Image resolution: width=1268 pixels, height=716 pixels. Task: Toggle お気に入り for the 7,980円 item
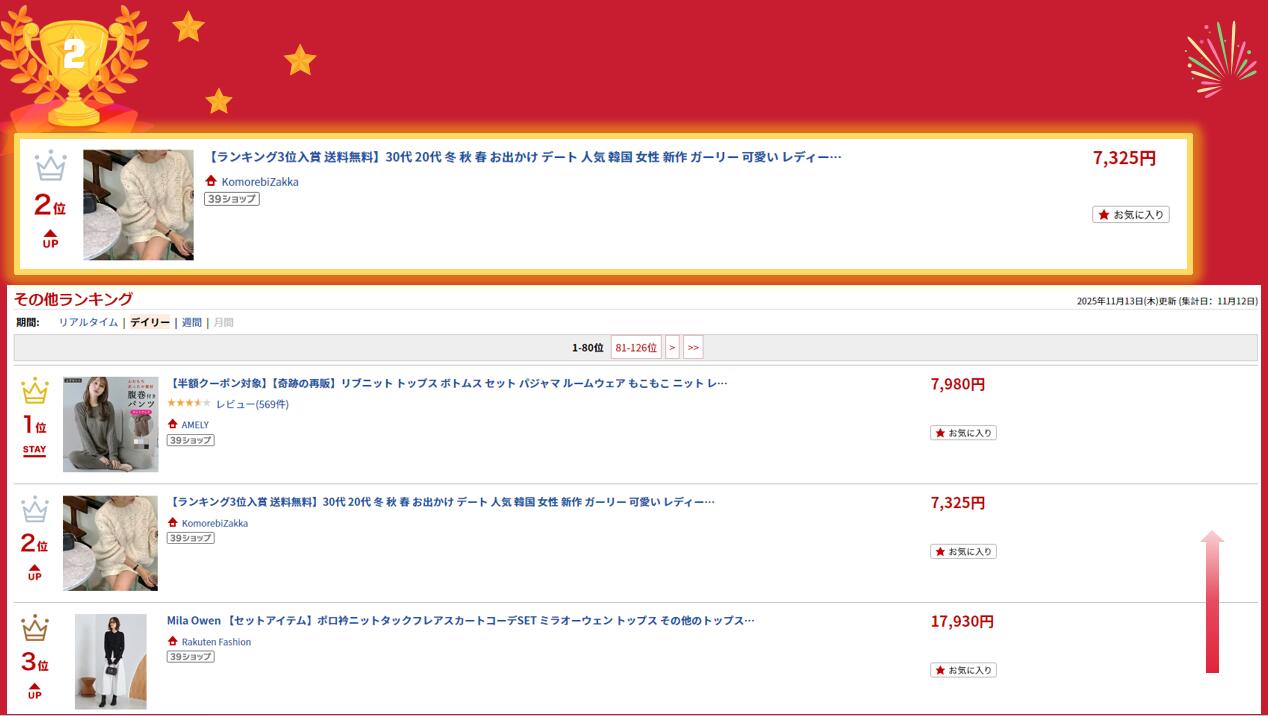(x=963, y=433)
